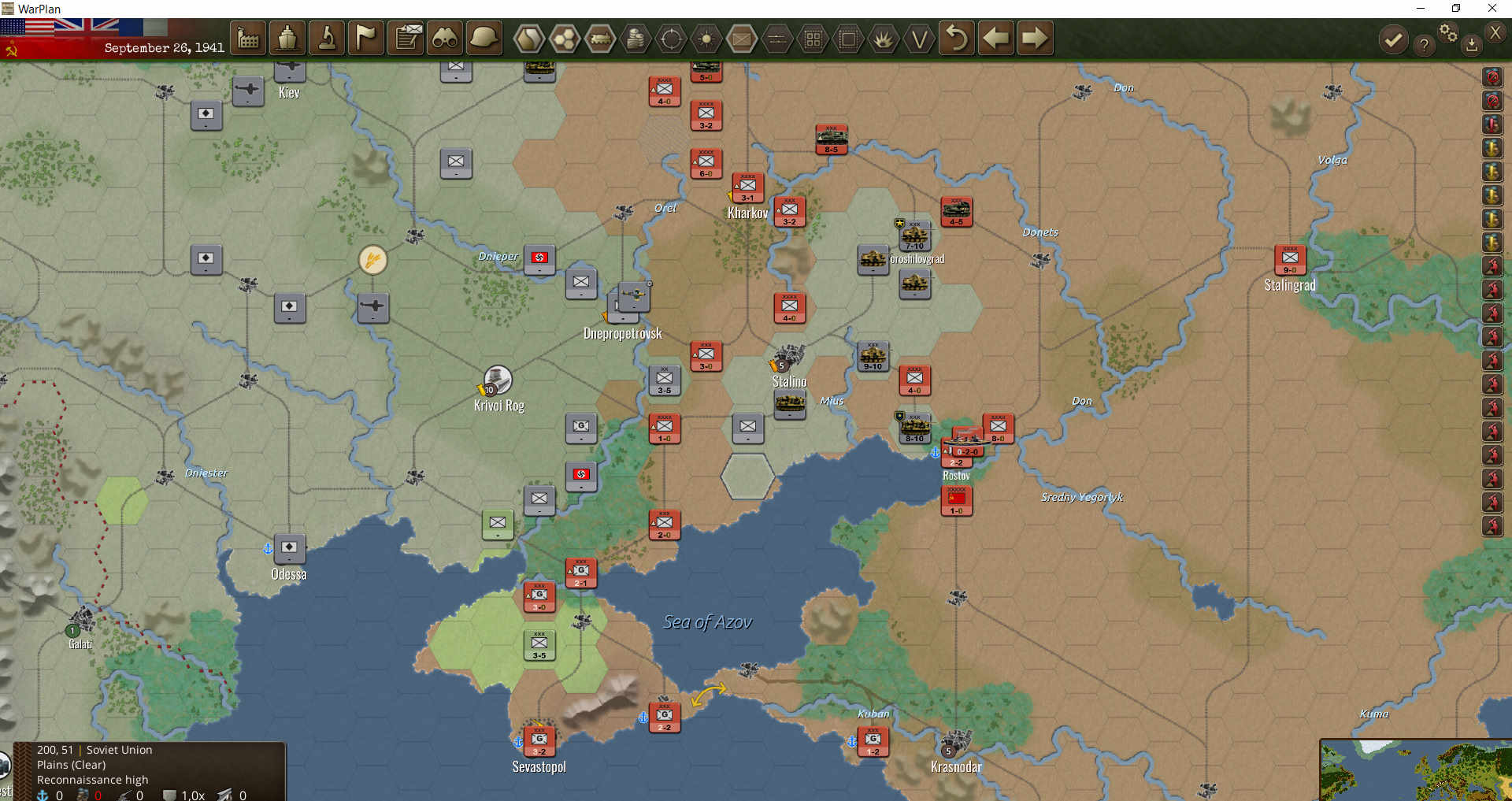
Task: Click the minimap thumbnail
Action: coord(1416,770)
